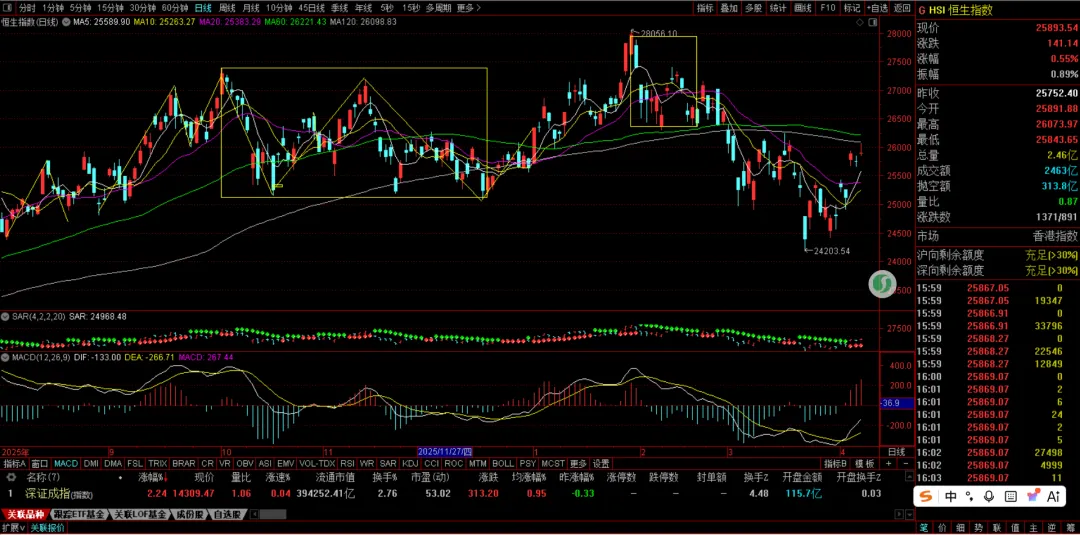
Task: Click scroll-down arrow at table bottom right
Action: (908, 515)
